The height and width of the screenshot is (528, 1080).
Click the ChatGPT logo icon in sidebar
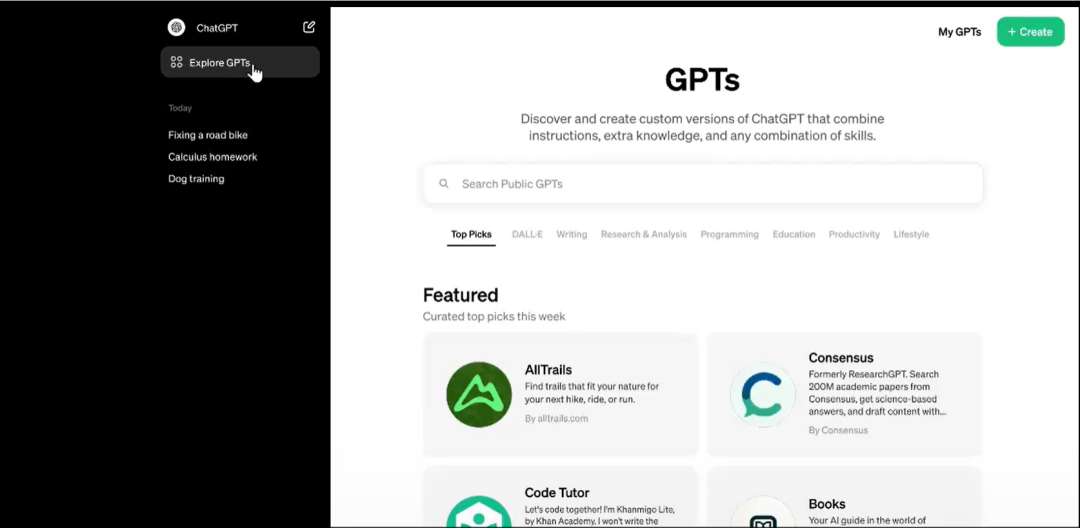pos(176,28)
